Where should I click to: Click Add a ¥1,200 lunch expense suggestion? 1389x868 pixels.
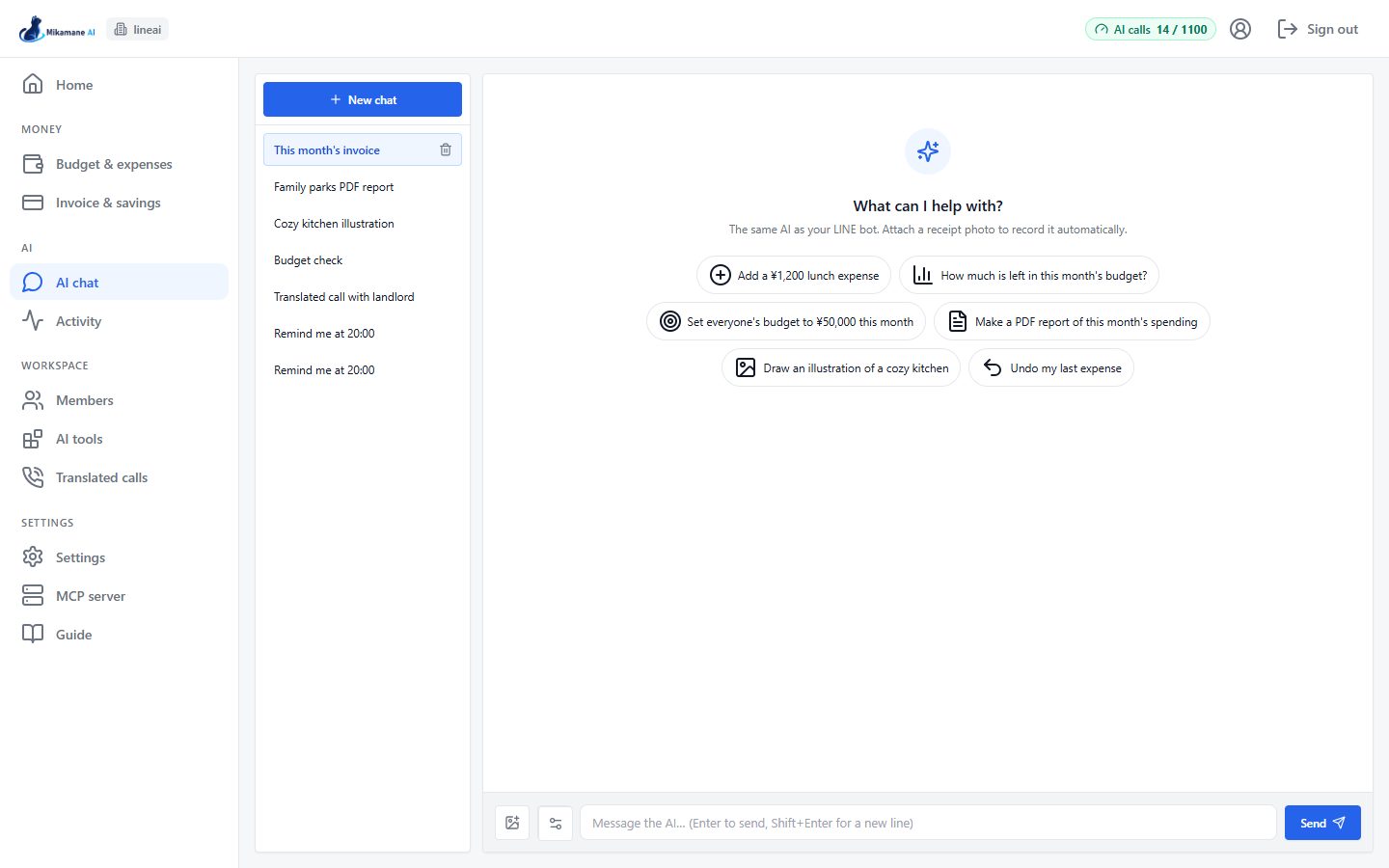click(x=794, y=275)
